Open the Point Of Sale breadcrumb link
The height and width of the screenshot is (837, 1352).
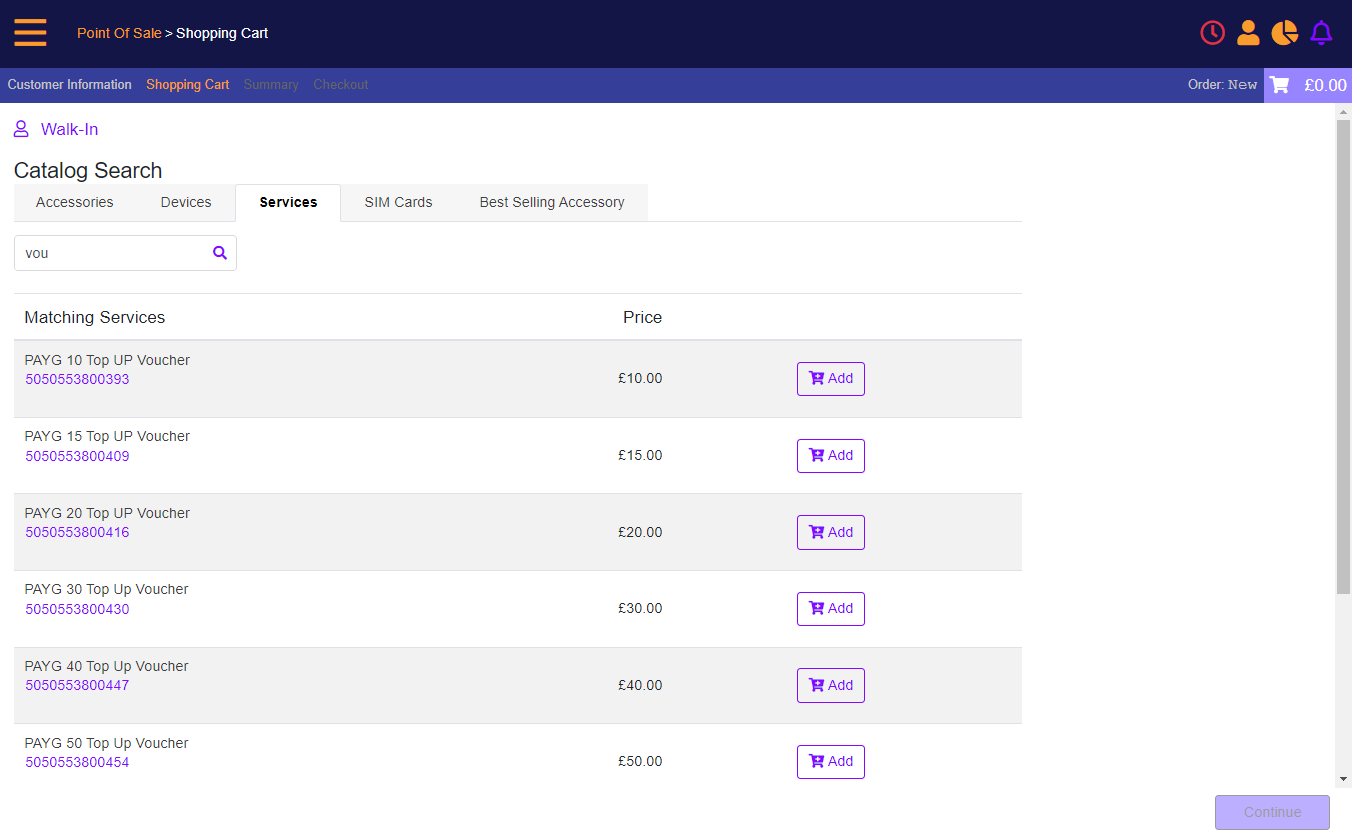tap(119, 33)
